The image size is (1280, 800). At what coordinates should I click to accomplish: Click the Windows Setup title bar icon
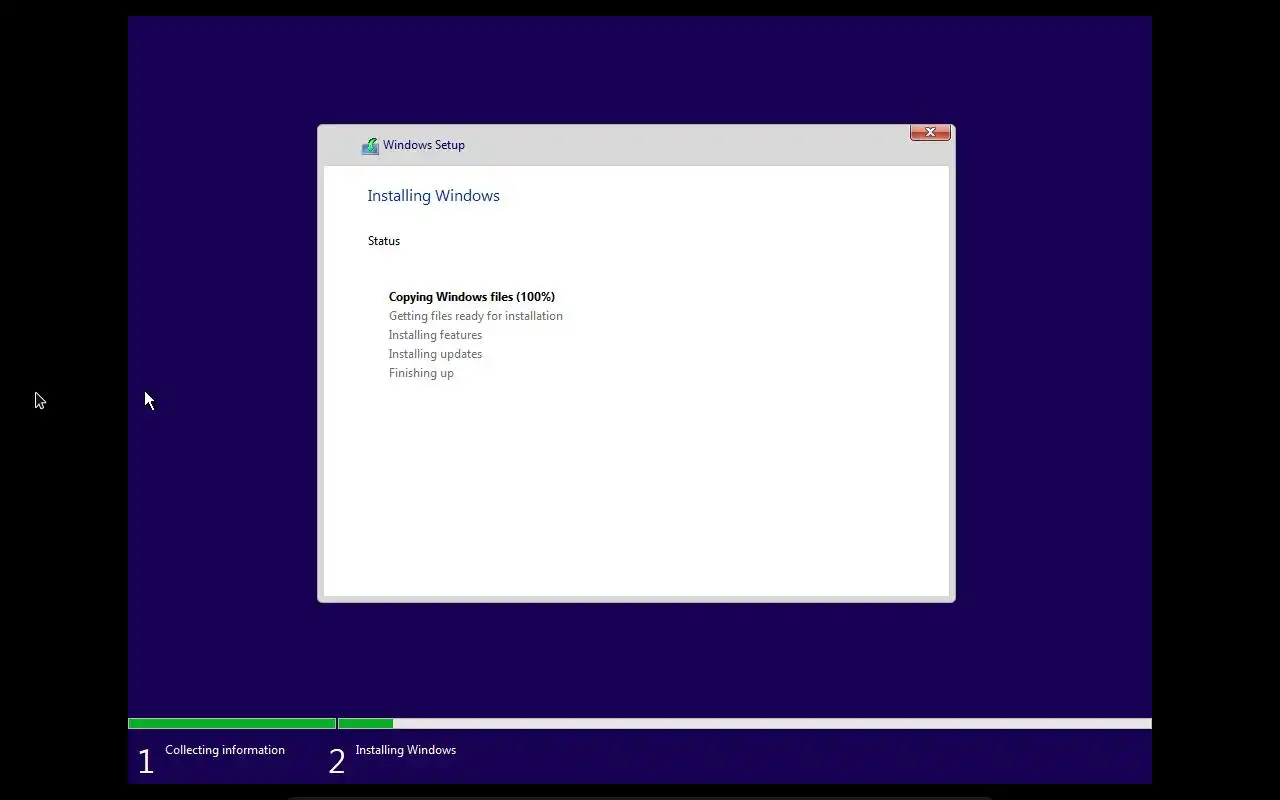pyautogui.click(x=370, y=146)
